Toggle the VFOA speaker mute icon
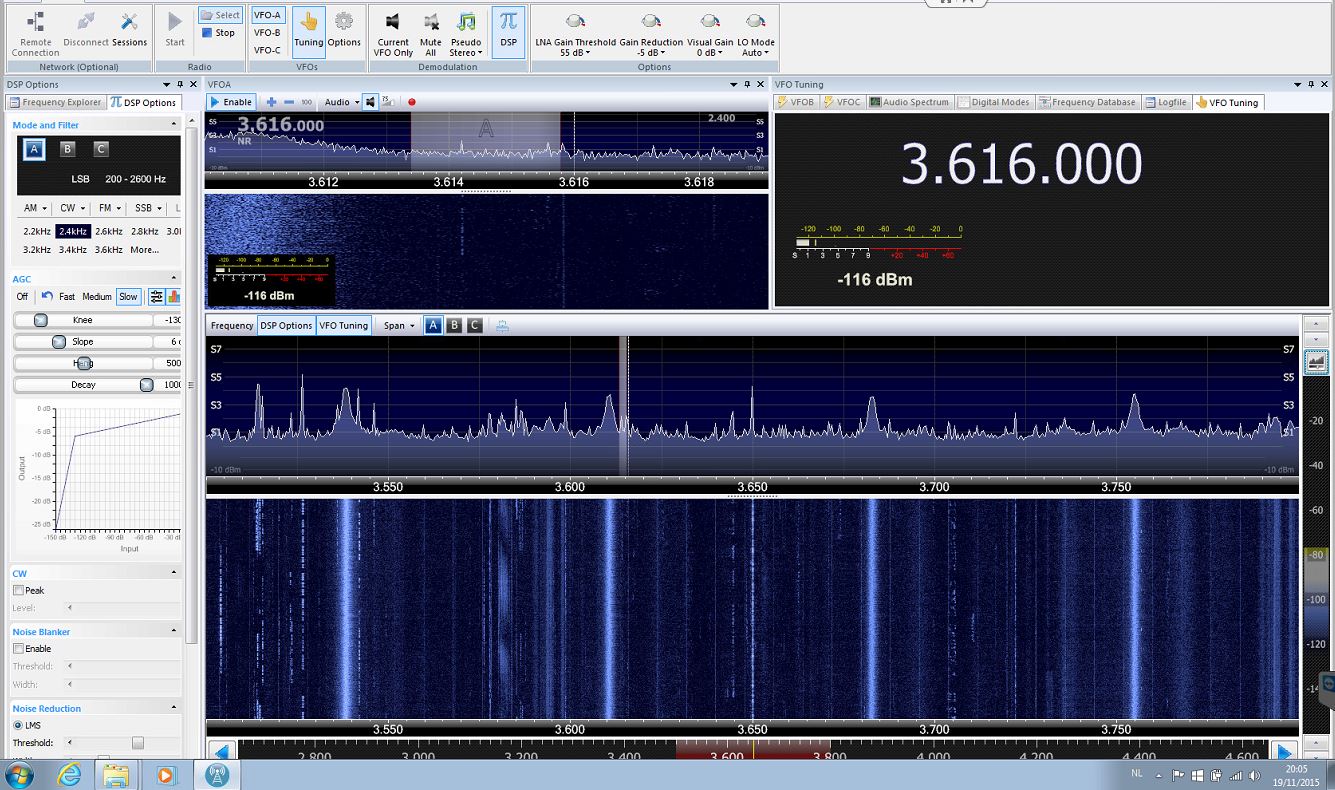 (x=370, y=102)
